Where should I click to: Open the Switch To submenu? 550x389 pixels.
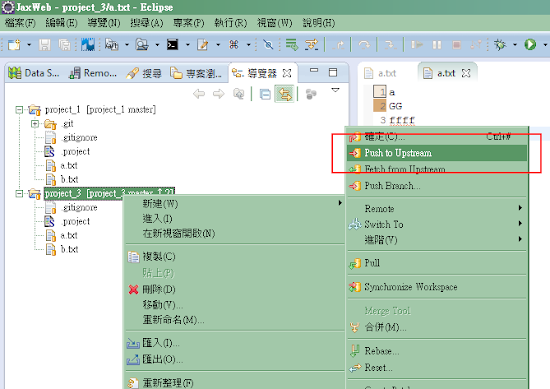(x=437, y=224)
